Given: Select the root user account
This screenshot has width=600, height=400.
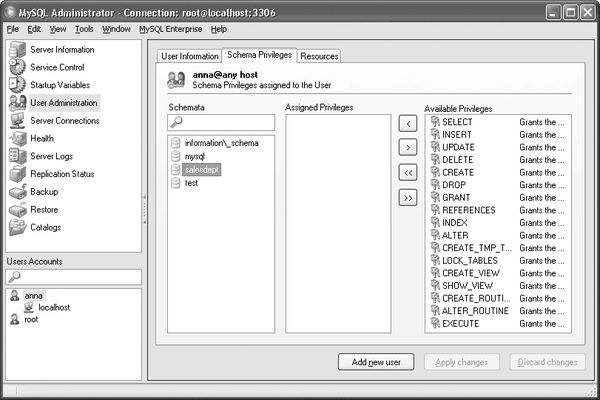Looking at the screenshot, I should pos(31,319).
